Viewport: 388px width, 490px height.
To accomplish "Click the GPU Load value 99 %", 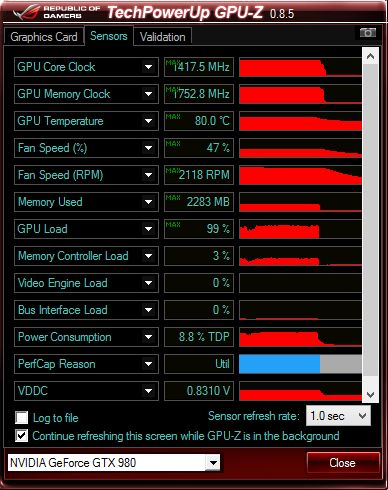I will tap(199, 229).
